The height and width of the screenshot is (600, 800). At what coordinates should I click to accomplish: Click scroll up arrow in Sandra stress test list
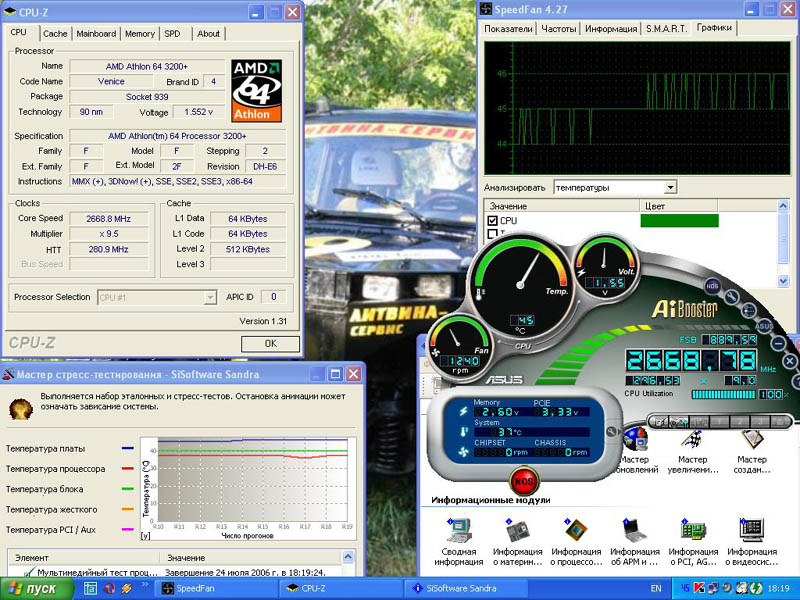coord(348,557)
